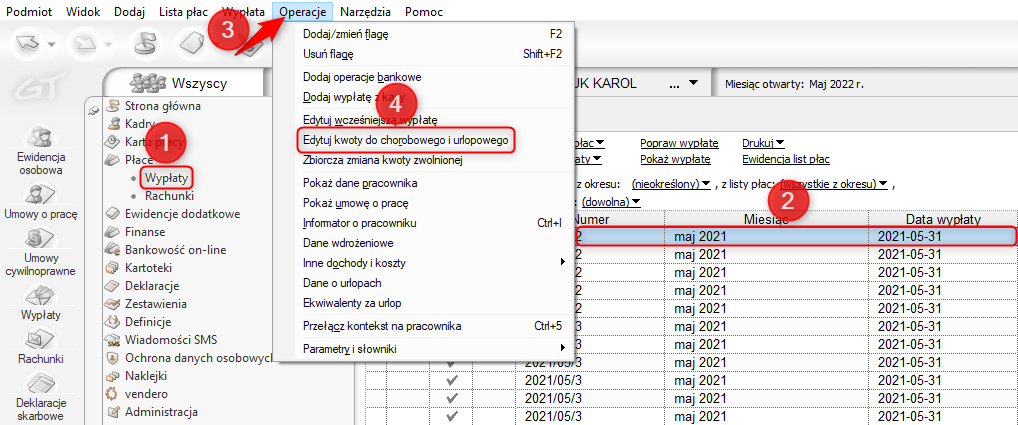Select the Umowy cywilnoprawne sidebar icon
This screenshot has width=1018, height=425.
40,240
